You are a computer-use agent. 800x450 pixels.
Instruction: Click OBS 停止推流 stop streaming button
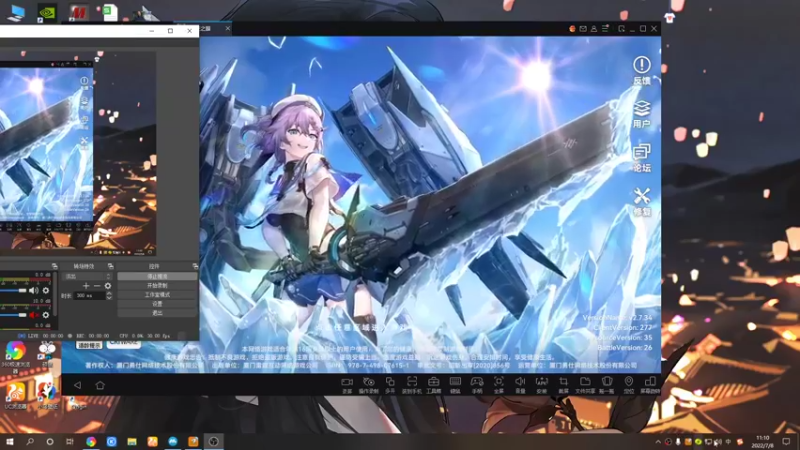[x=157, y=276]
